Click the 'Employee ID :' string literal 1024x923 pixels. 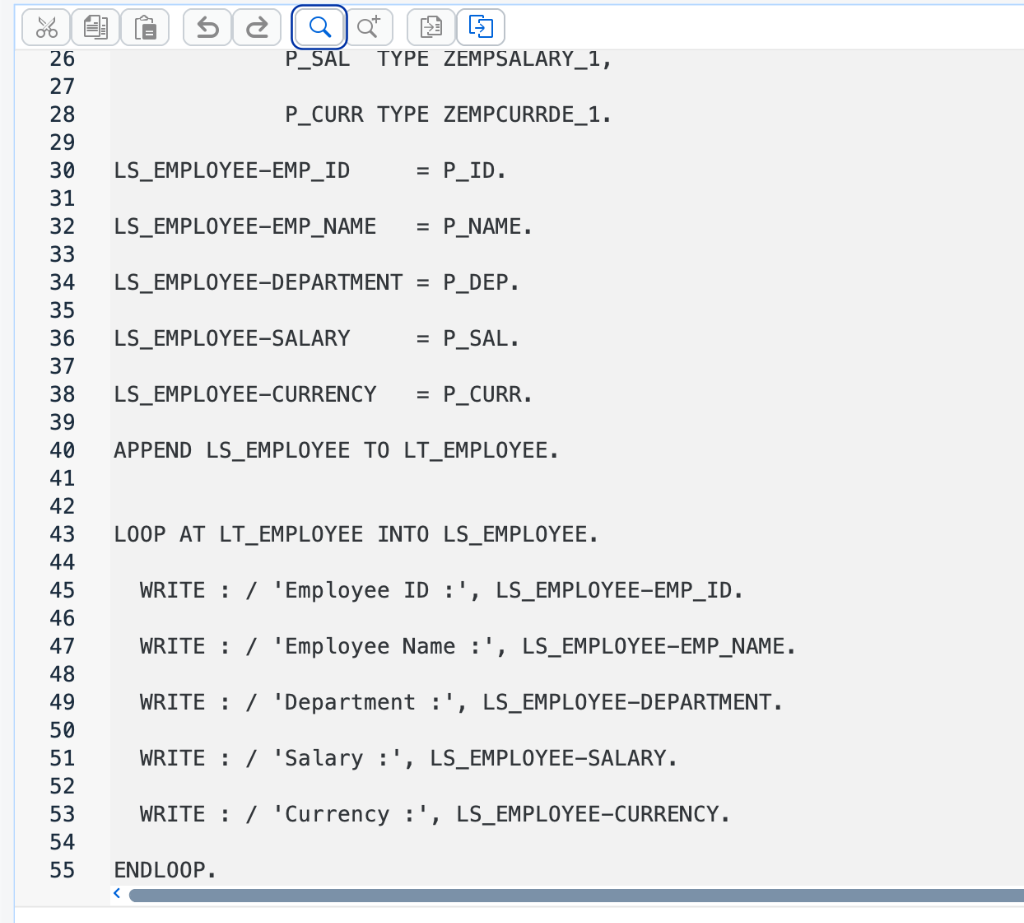click(x=370, y=591)
